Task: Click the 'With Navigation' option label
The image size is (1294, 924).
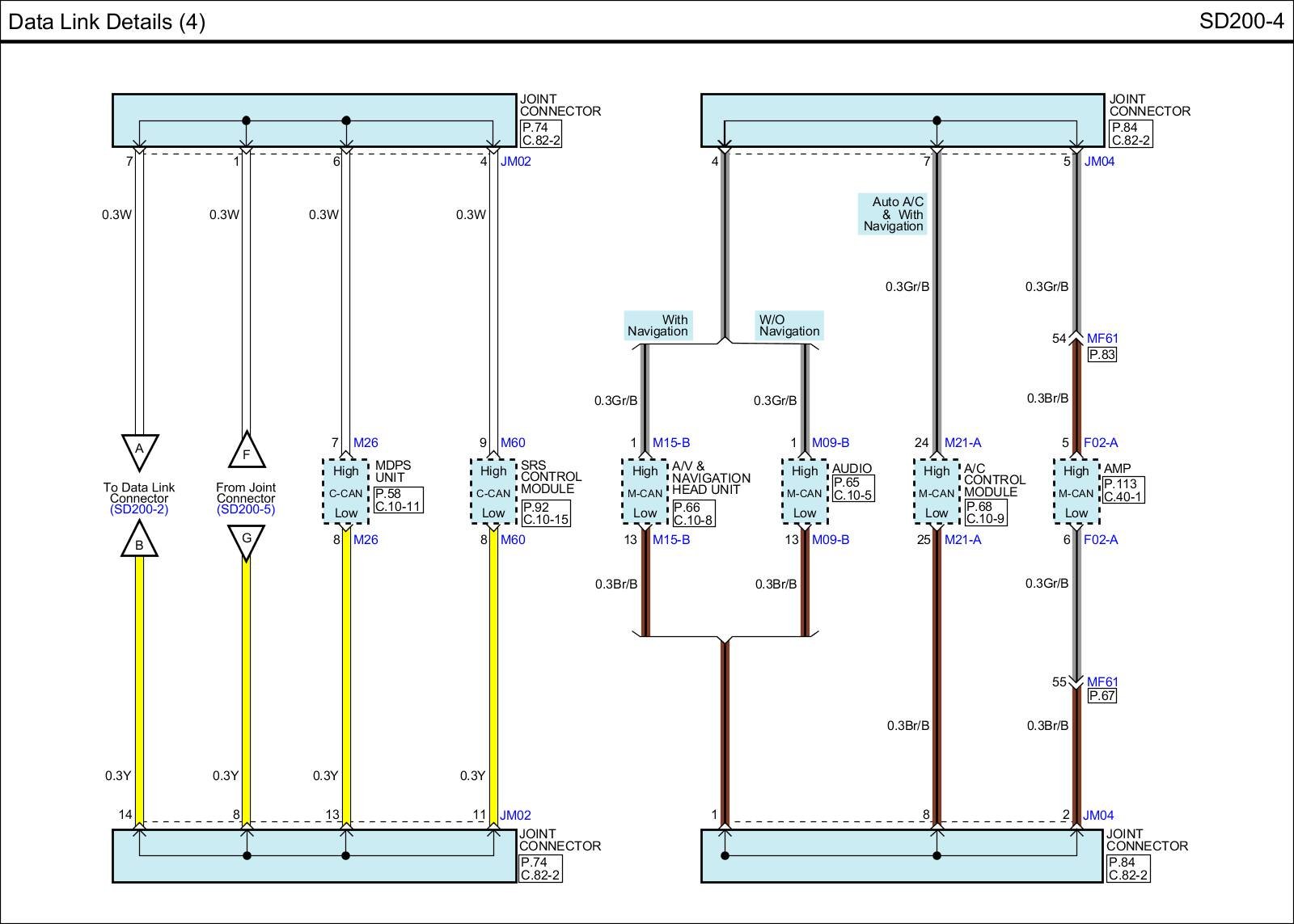Action: [x=658, y=325]
